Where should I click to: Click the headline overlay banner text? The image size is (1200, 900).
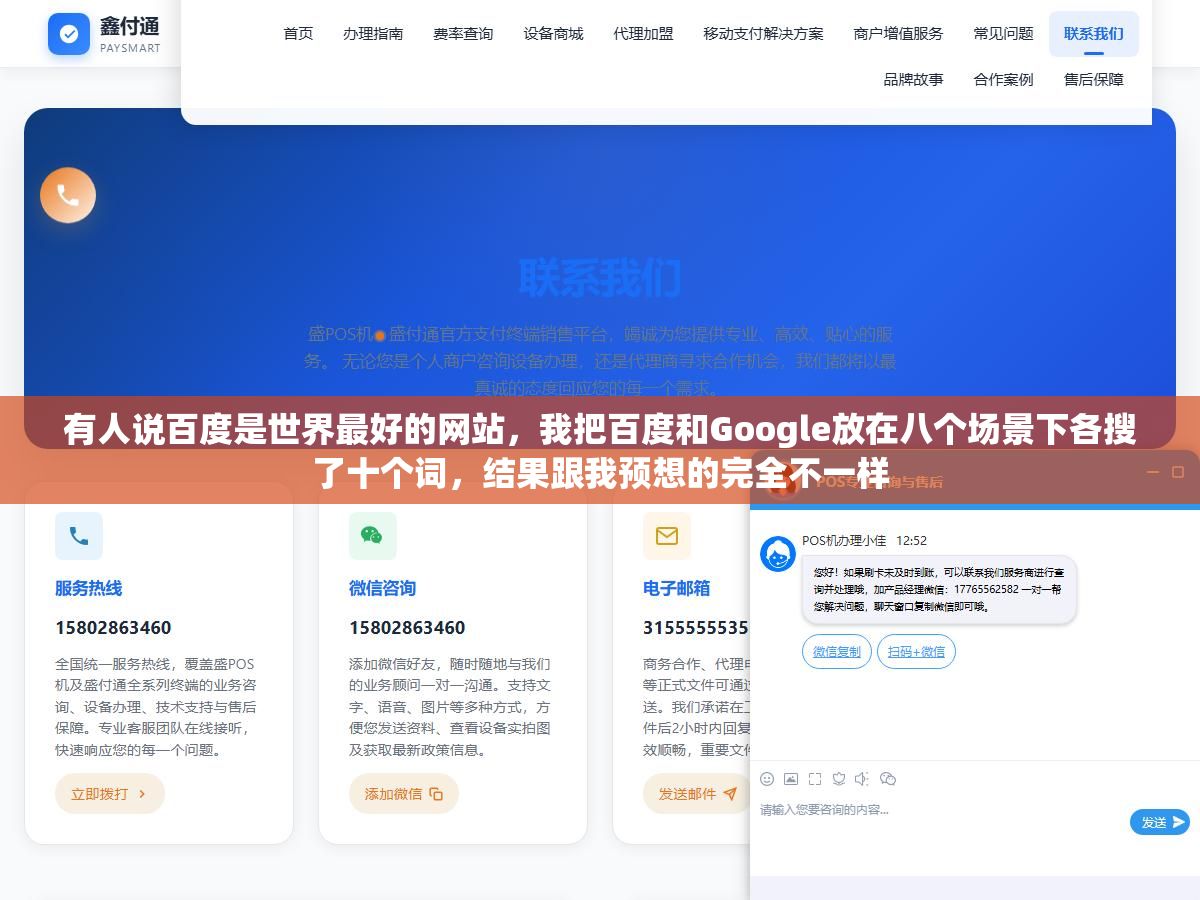[600, 450]
